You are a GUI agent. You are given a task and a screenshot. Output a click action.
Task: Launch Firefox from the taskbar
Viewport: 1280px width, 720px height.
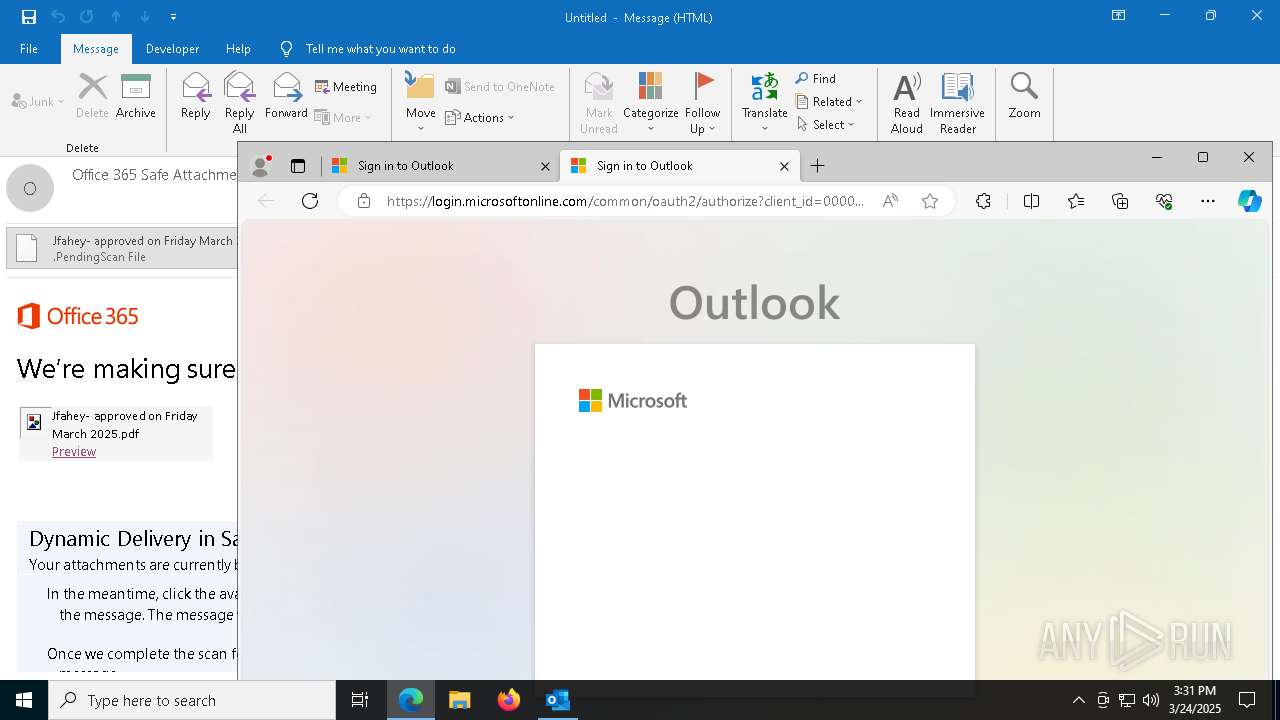point(509,700)
